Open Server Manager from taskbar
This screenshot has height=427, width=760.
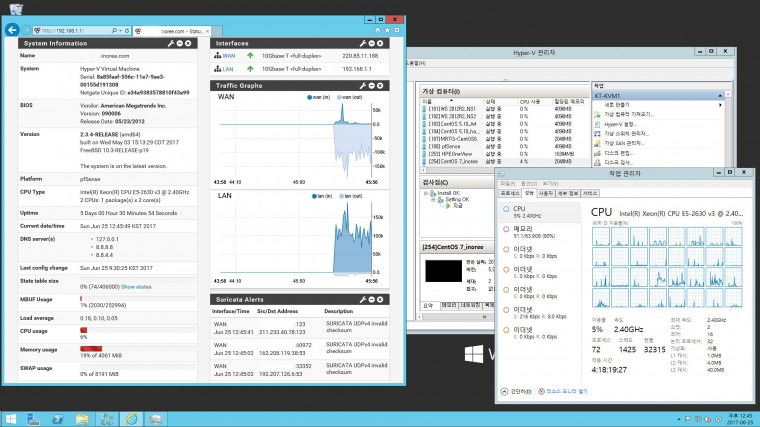[33, 419]
